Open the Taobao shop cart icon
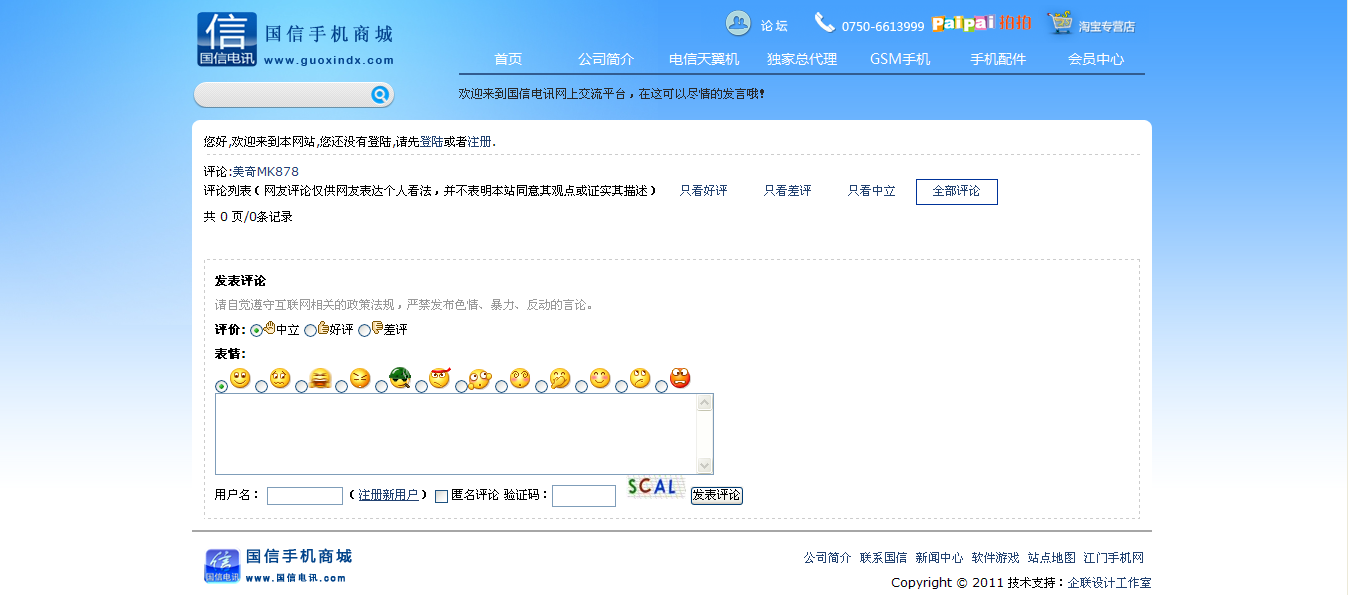1349x595 pixels. point(1060,24)
